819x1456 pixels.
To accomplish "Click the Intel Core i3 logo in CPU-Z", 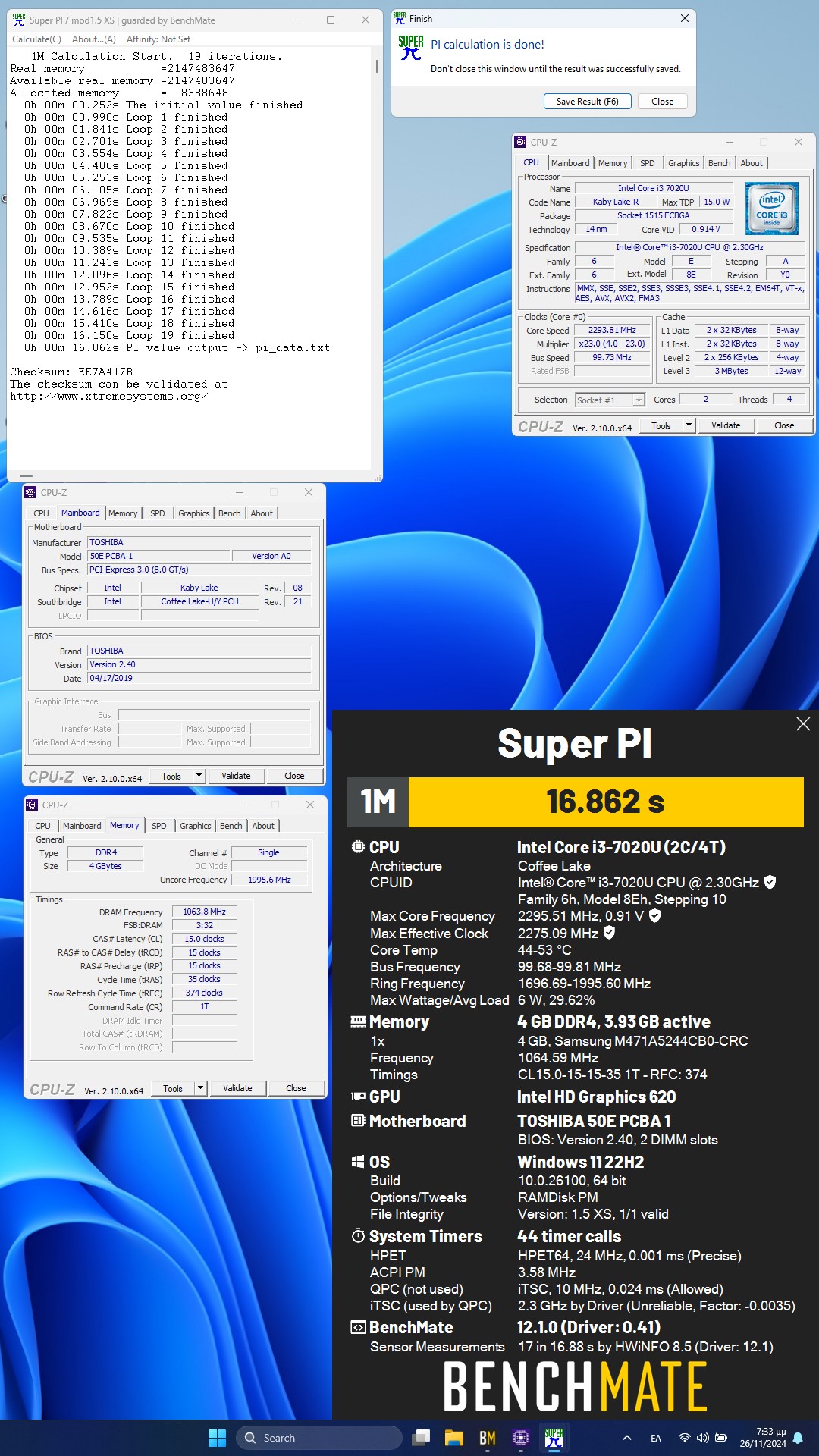I will pyautogui.click(x=771, y=208).
